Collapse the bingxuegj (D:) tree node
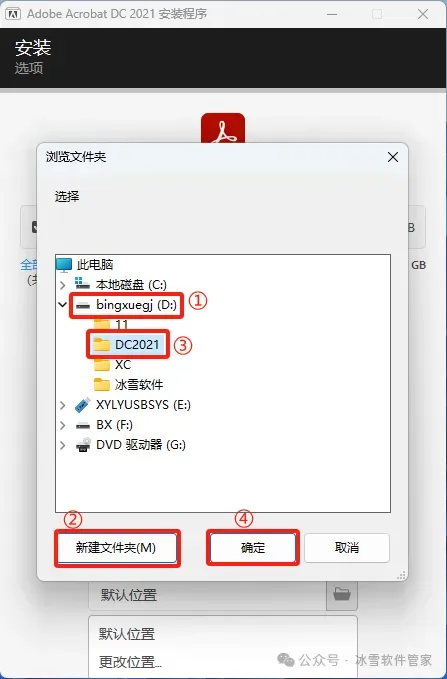447x679 pixels. [62, 304]
